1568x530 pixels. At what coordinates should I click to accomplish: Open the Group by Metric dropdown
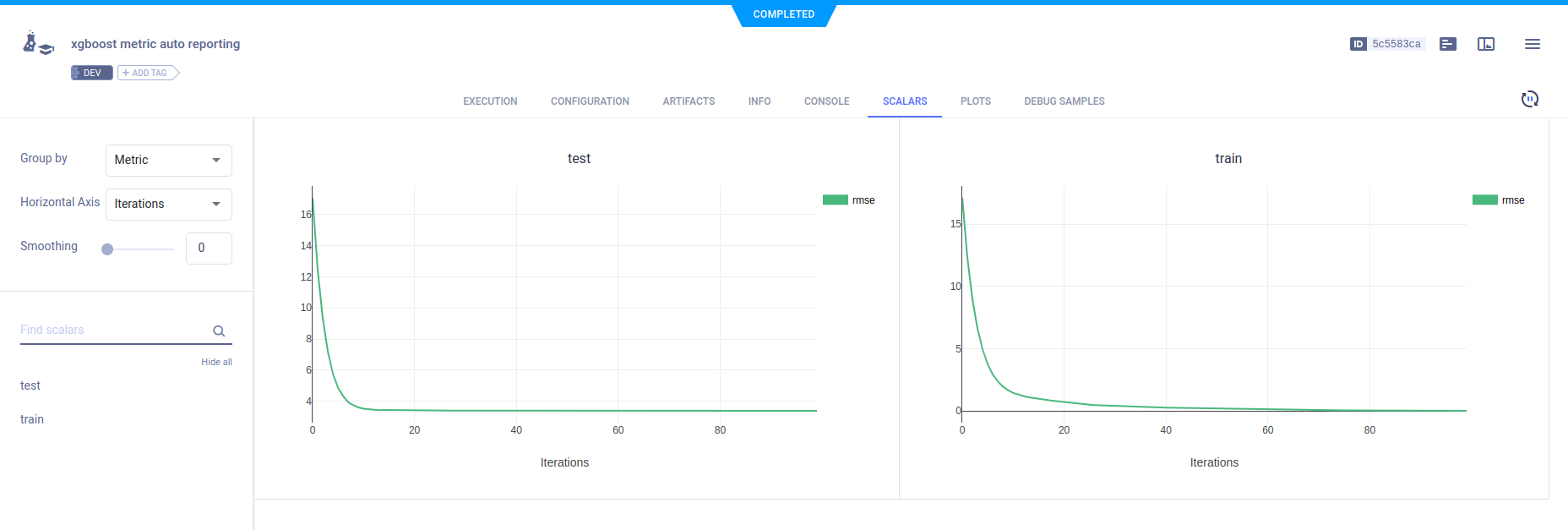click(168, 160)
